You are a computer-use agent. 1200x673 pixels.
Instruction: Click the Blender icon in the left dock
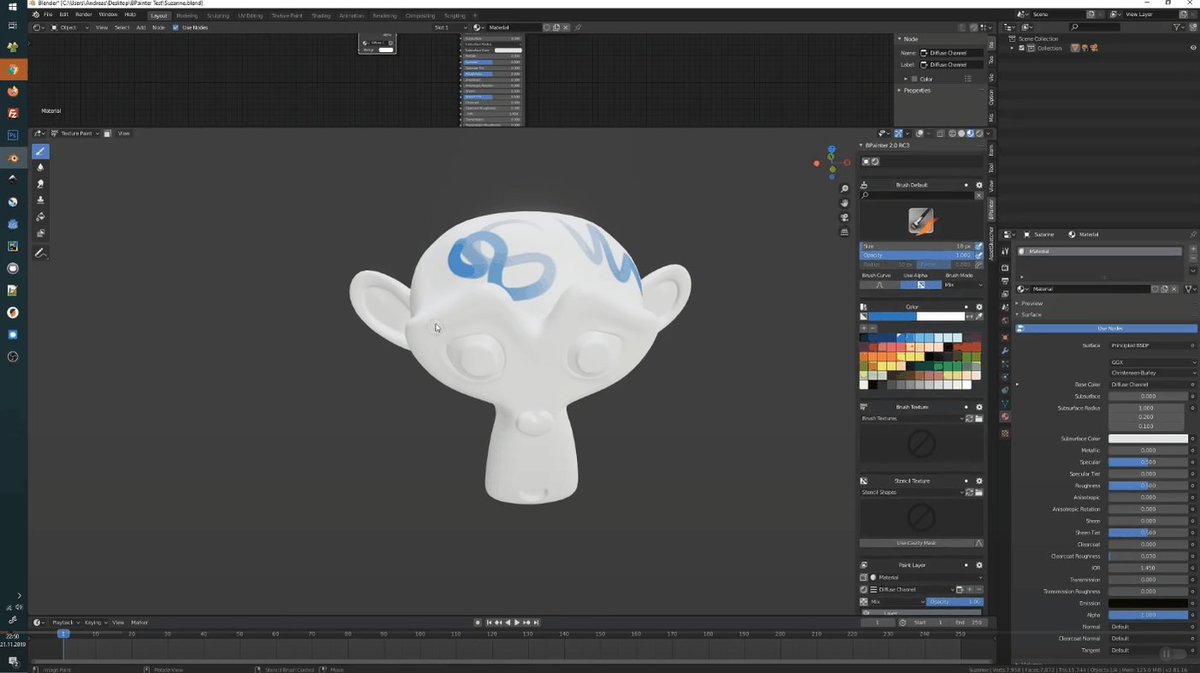(x=13, y=157)
